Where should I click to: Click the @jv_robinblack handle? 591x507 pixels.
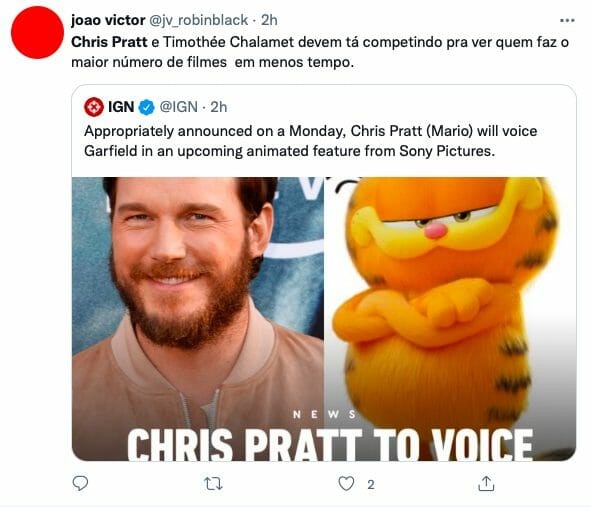(x=199, y=20)
